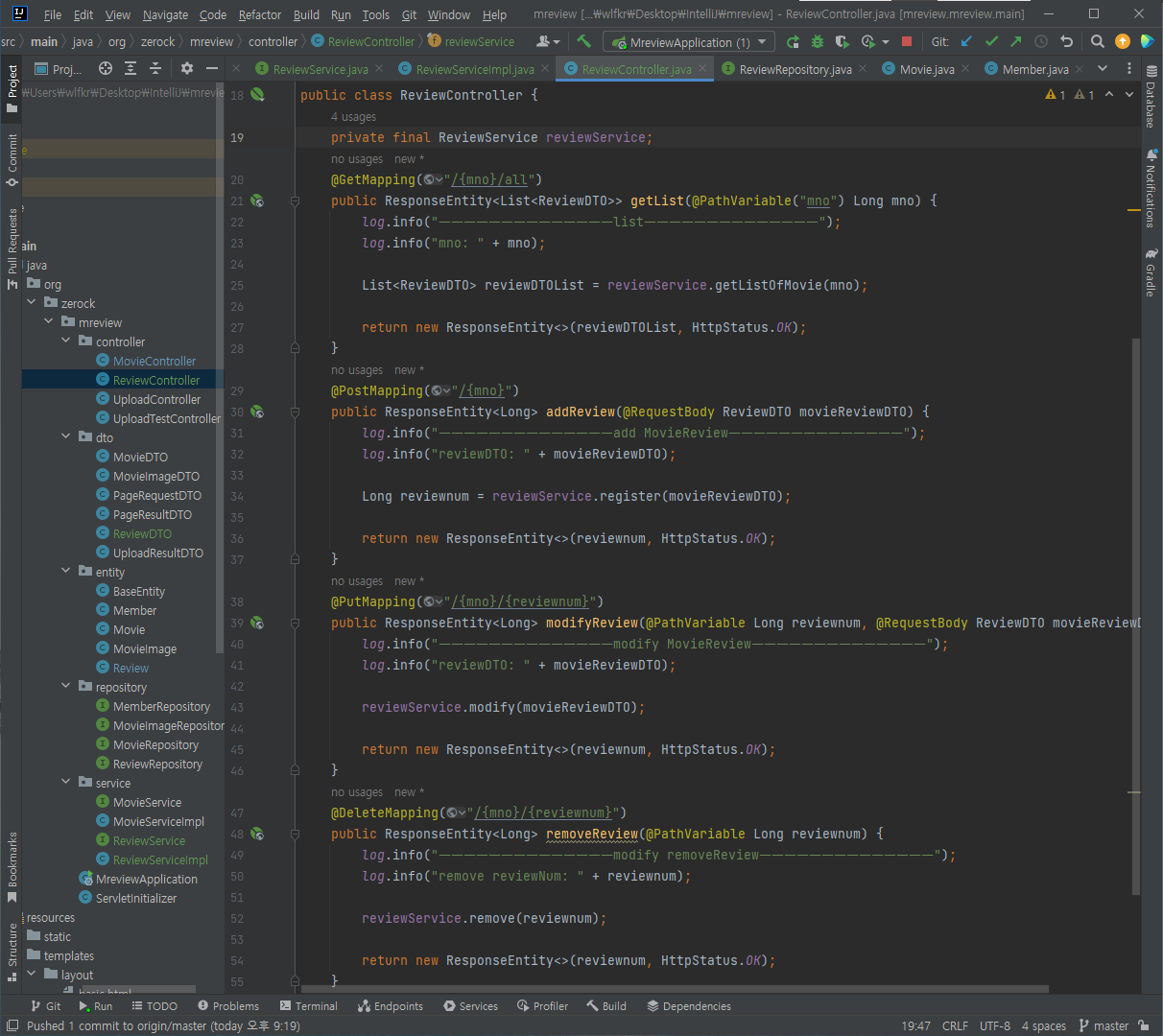Click the Profile run icon in toolbar
The width and height of the screenshot is (1163, 1036).
point(868,41)
